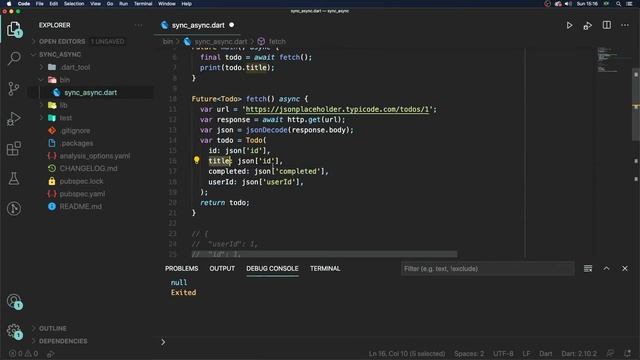The height and width of the screenshot is (360, 640).
Task: Maximize the panel with the chevron up
Action: (607, 269)
